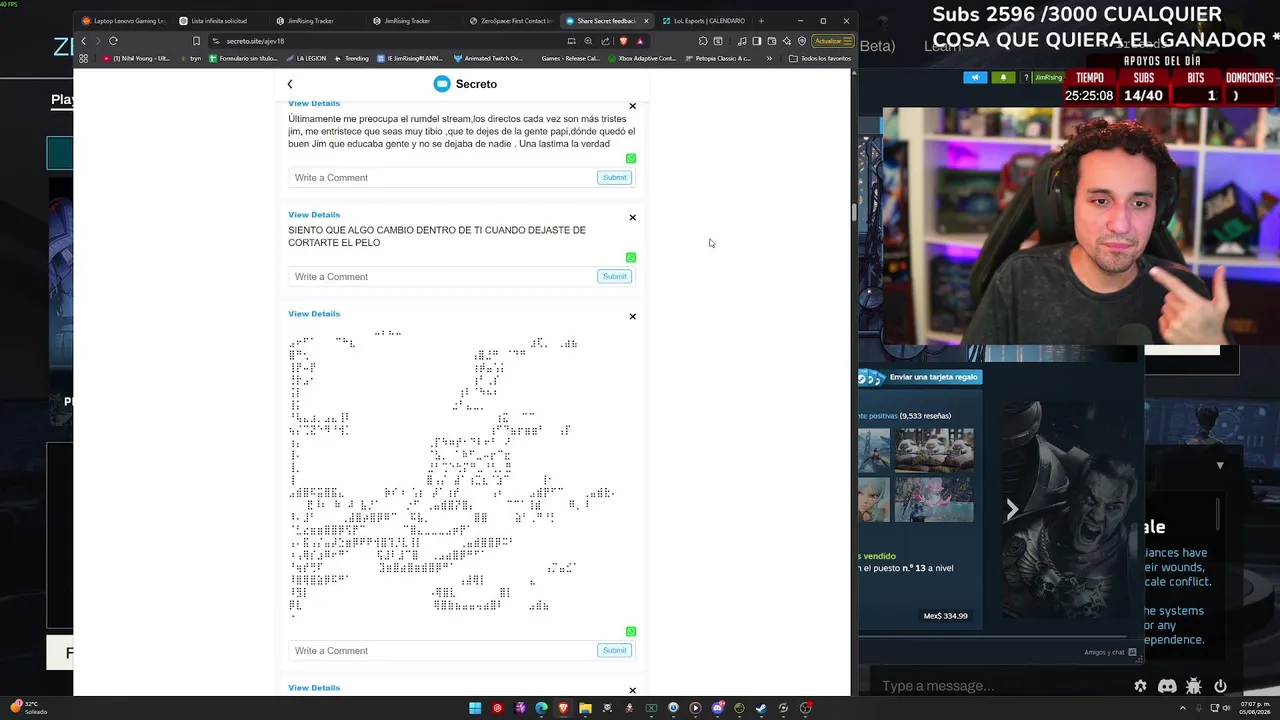Reload the page in Brave
The image size is (1280, 720).
113,41
